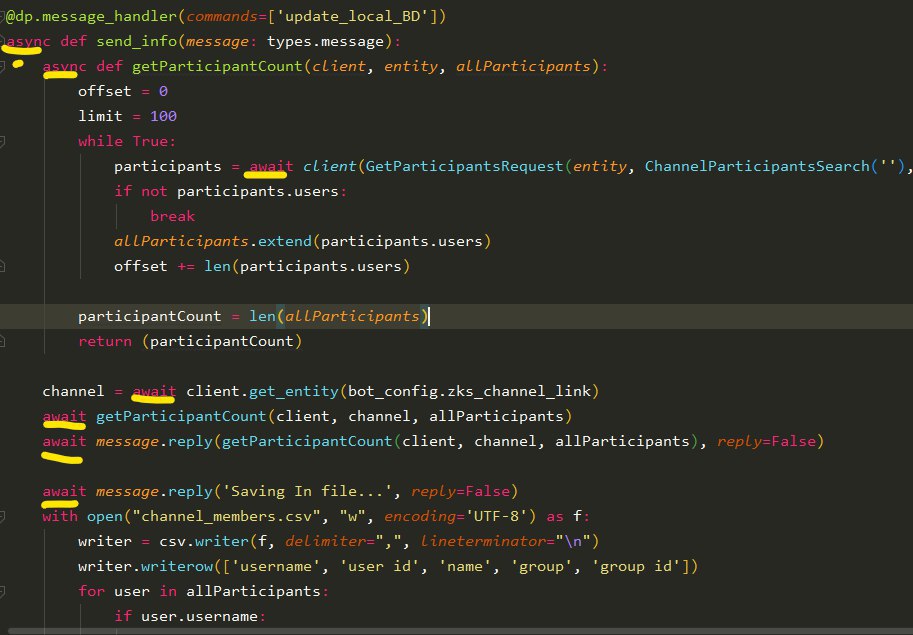Click reply=False on the Saving In file line

pos(460,491)
